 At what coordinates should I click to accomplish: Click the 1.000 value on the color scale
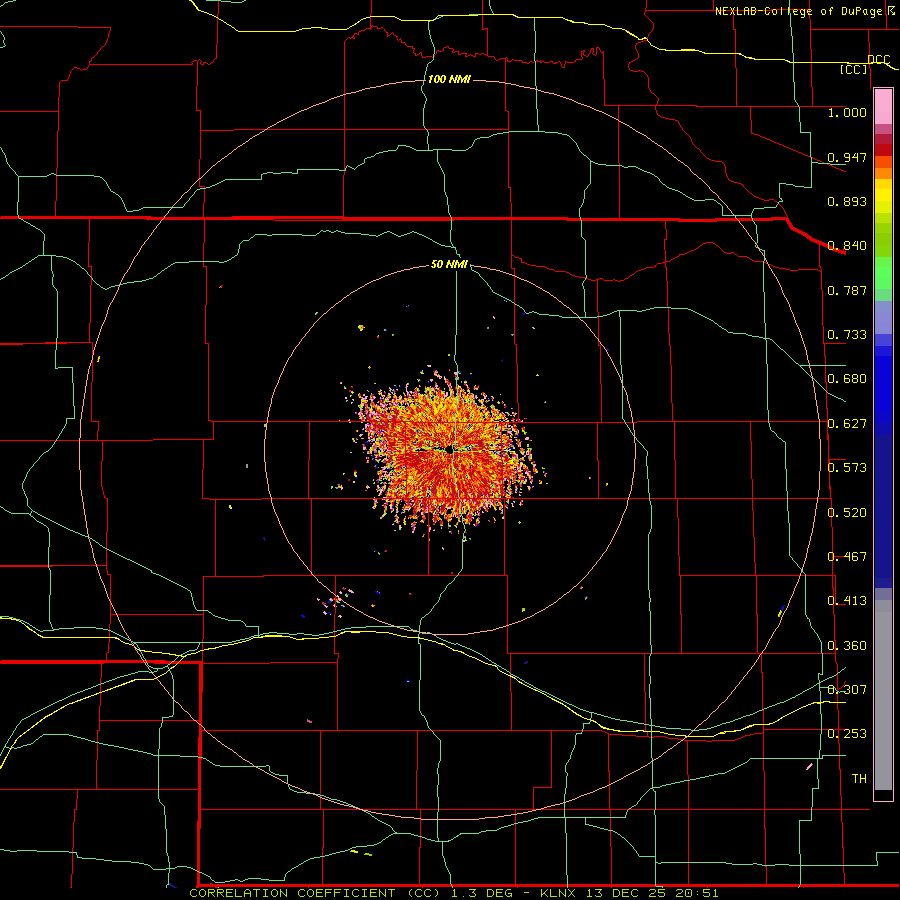tap(847, 112)
